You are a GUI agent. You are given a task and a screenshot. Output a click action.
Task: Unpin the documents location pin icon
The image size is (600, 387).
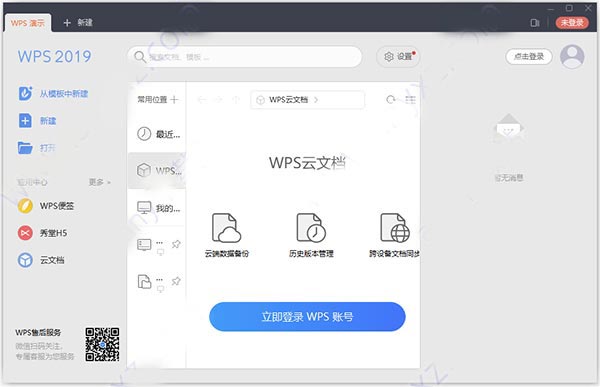point(176,281)
